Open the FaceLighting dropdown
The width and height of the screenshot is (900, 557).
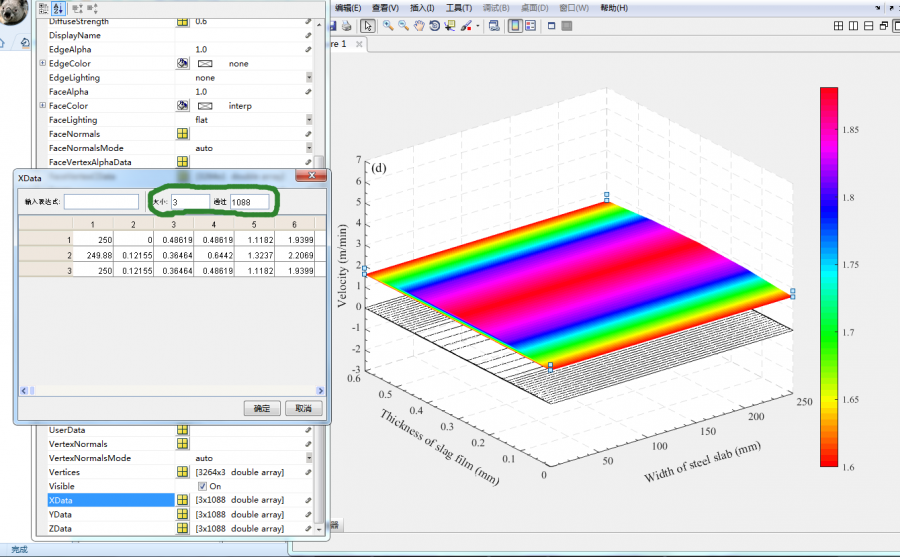click(x=309, y=119)
